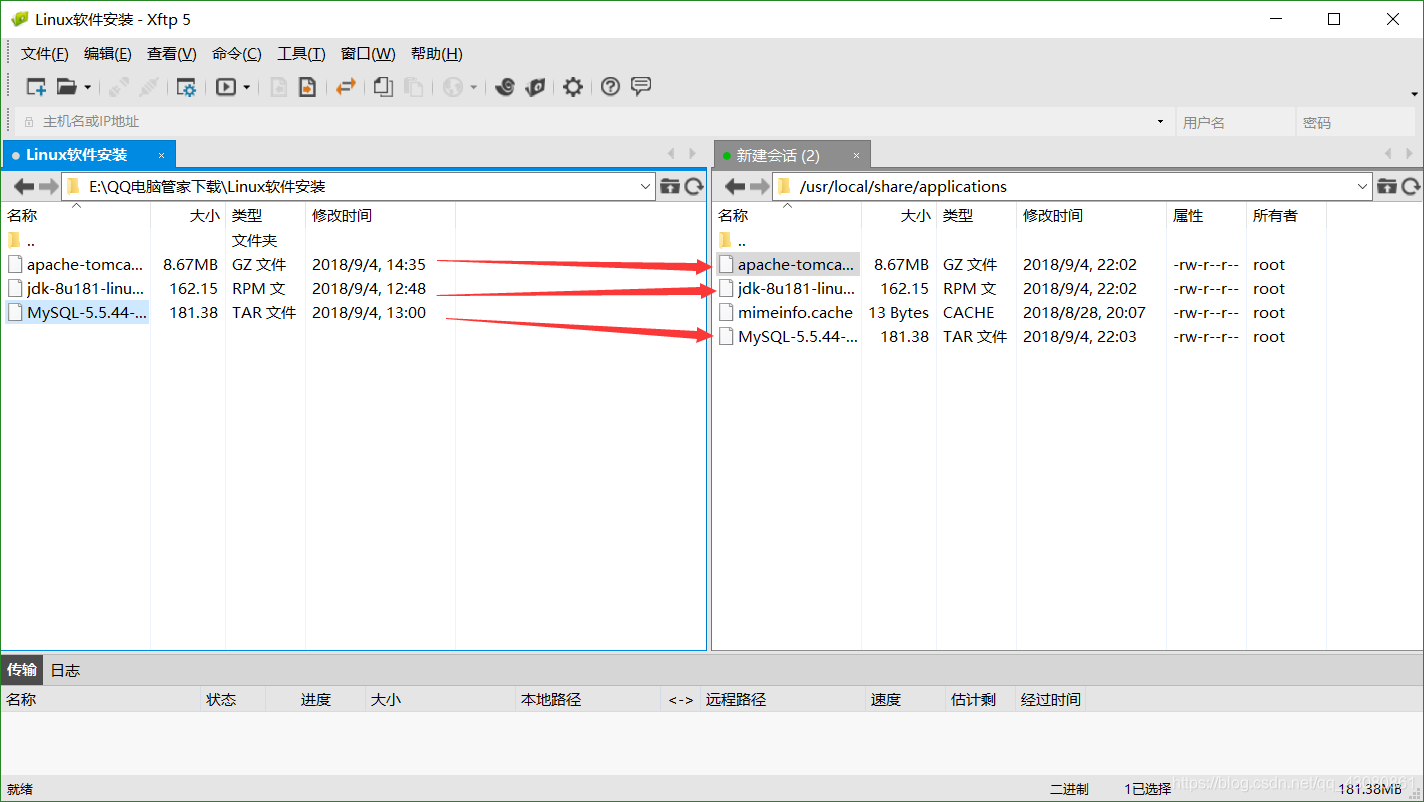Sort remote files by 所有者 column
Viewport: 1424px width, 802px height.
coord(1286,216)
